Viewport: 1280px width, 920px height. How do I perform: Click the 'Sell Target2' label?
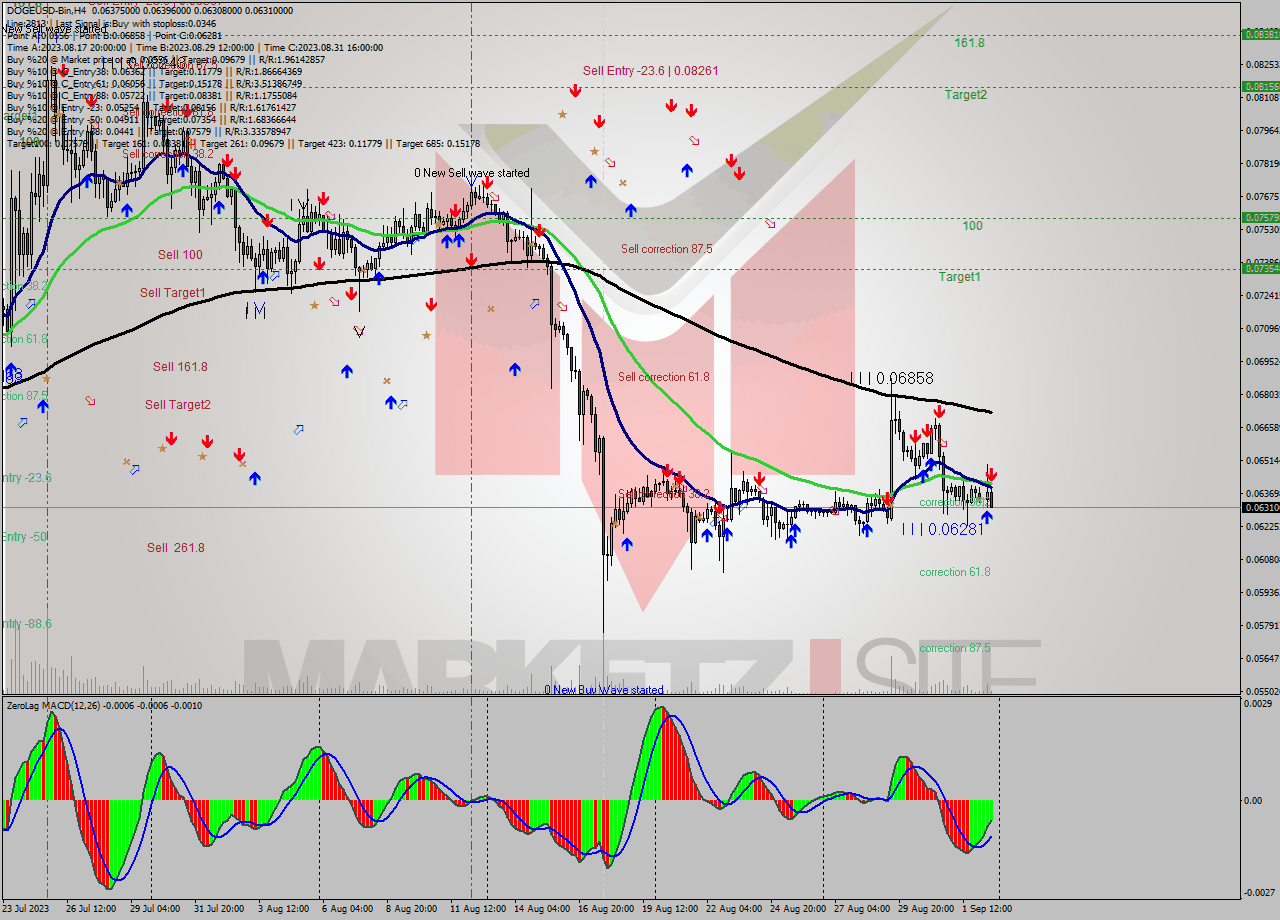point(178,405)
